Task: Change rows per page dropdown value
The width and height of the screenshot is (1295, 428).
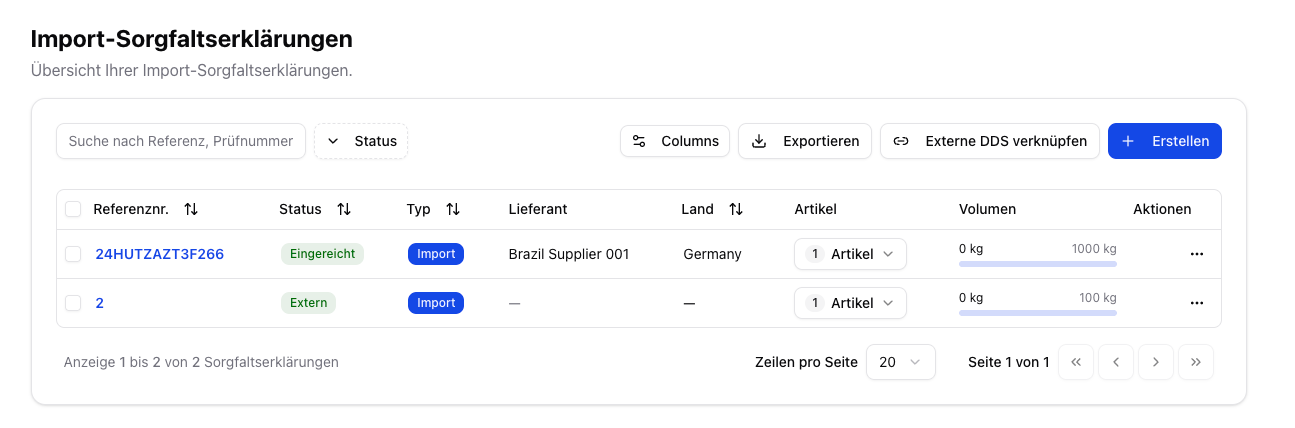Action: [900, 362]
